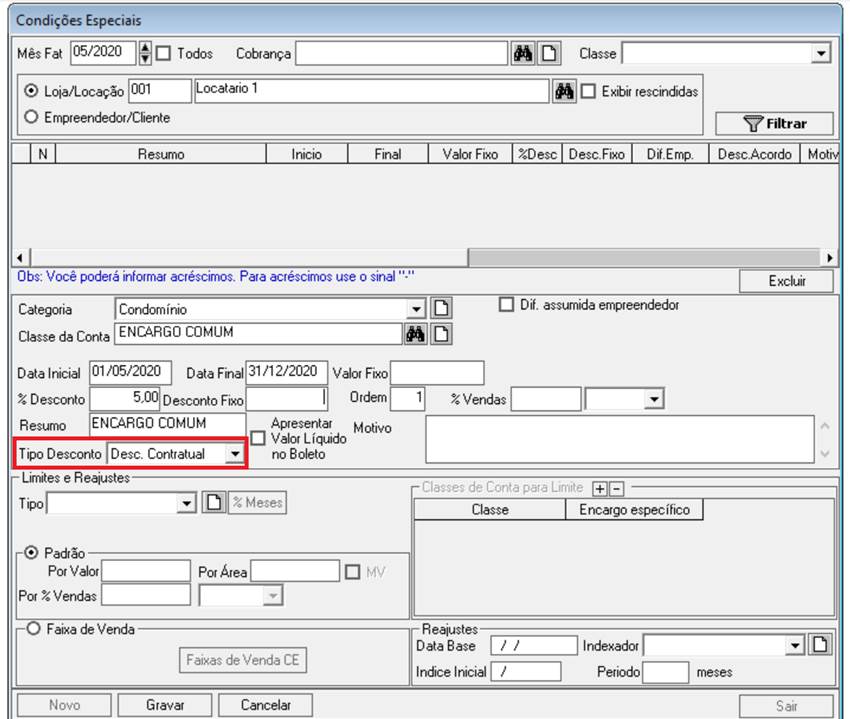Viewport: 850px width, 719px height.
Task: Select Loja/Locação radio button
Action: point(31,91)
